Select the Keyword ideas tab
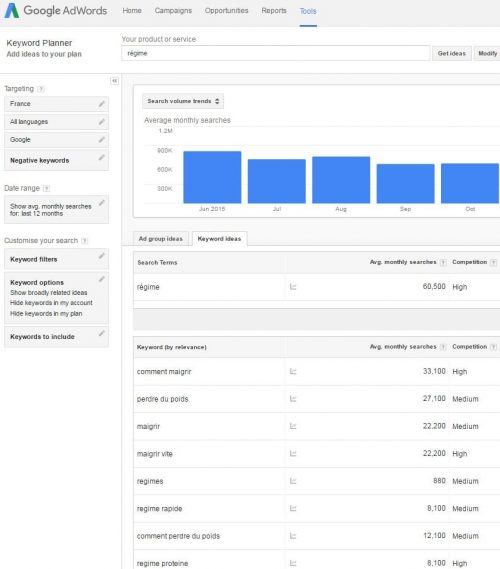The image size is (500, 569). point(220,239)
